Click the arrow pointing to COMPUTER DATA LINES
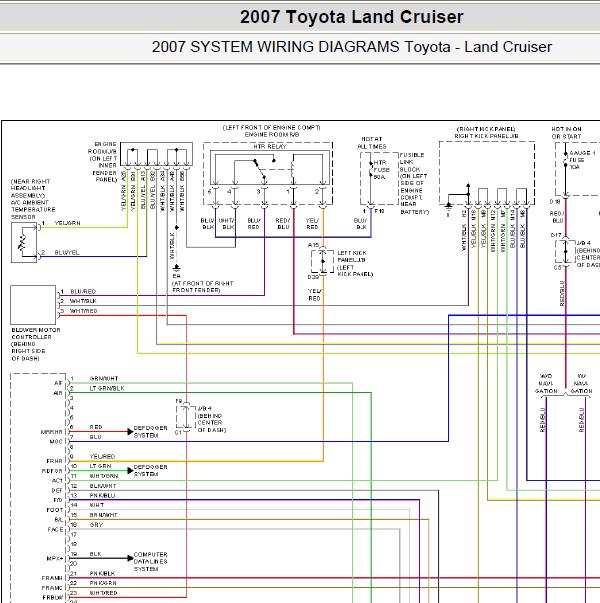The image size is (600, 603). pyautogui.click(x=130, y=558)
